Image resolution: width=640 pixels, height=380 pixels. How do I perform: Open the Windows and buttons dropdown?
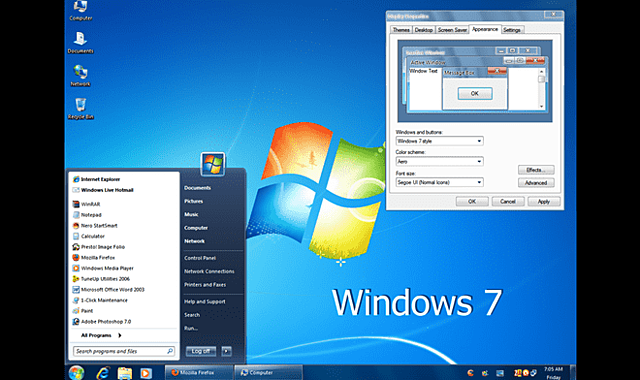tap(439, 141)
